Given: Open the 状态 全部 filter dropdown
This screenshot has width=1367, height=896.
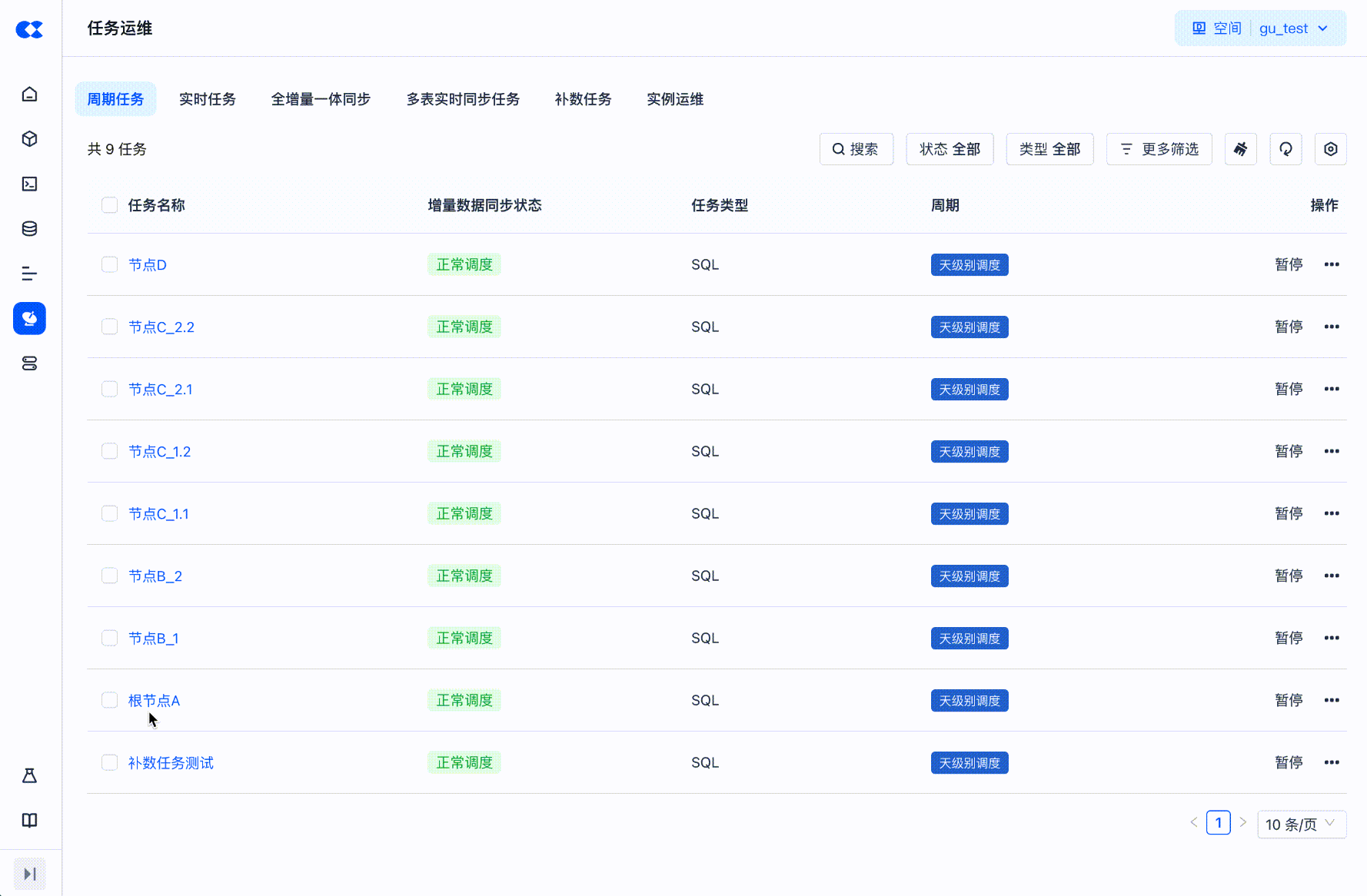Looking at the screenshot, I should tap(950, 149).
